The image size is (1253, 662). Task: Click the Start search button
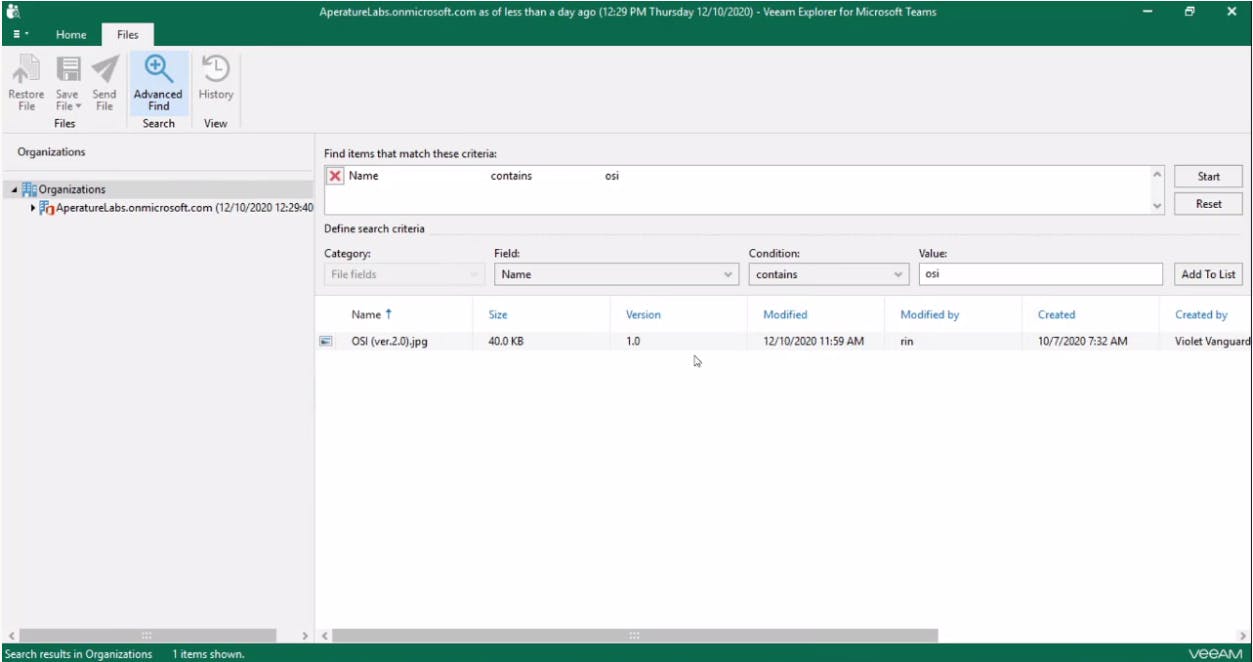tap(1208, 176)
